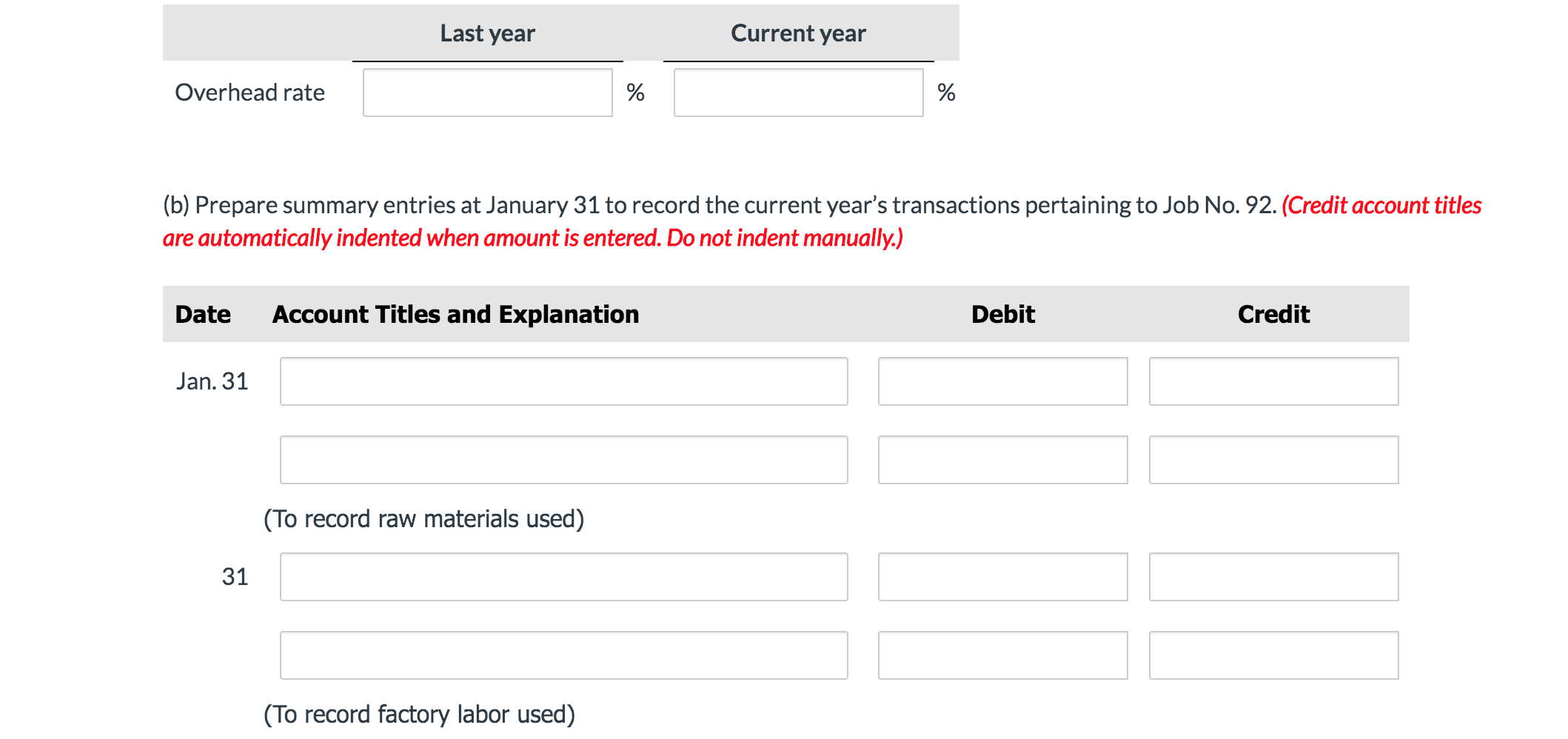Click the Last year column heading
The image size is (1568, 739).
click(487, 33)
